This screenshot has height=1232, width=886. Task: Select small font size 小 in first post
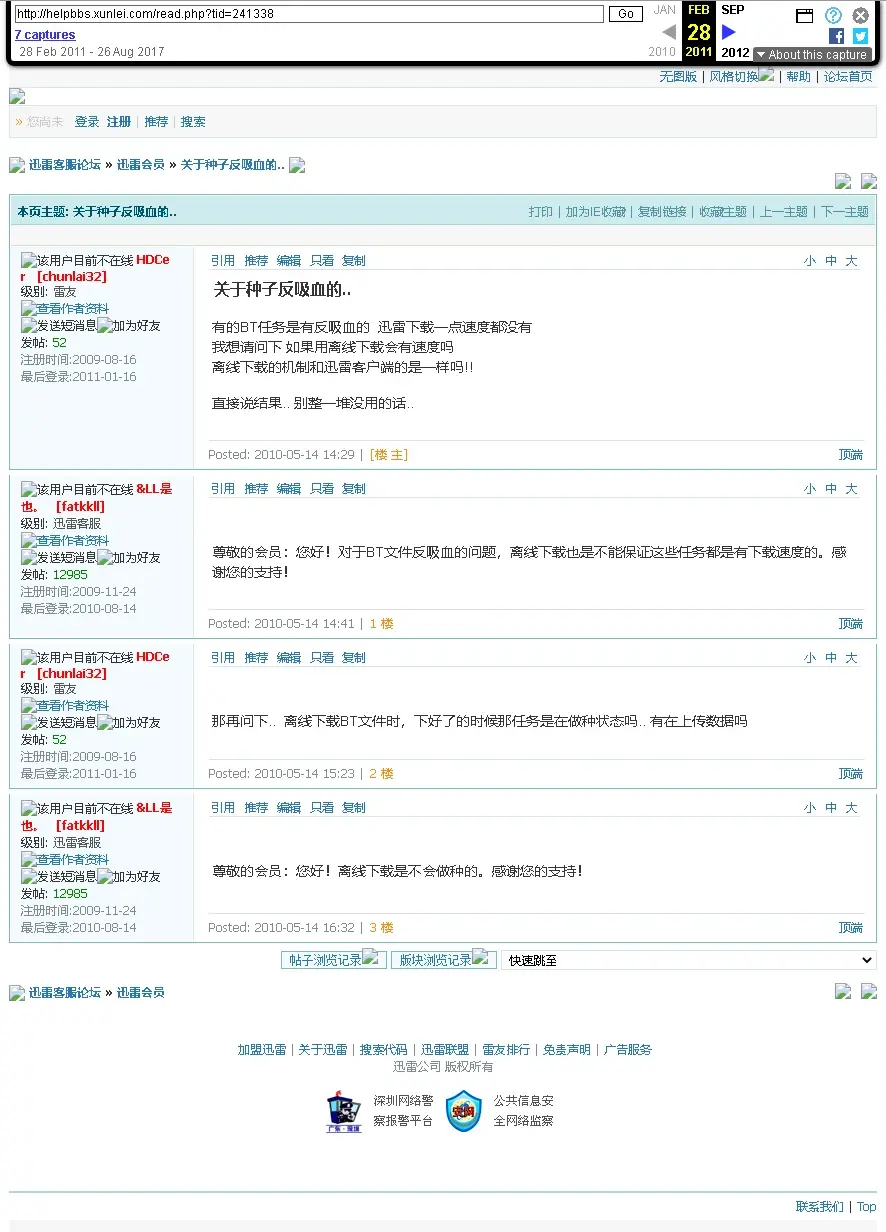pyautogui.click(x=809, y=261)
